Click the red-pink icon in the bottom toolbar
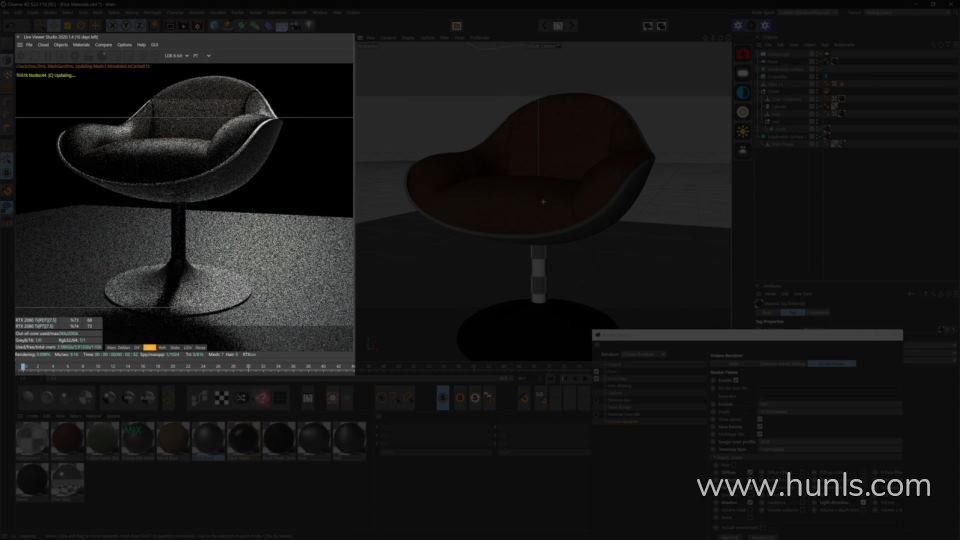 [x=262, y=398]
